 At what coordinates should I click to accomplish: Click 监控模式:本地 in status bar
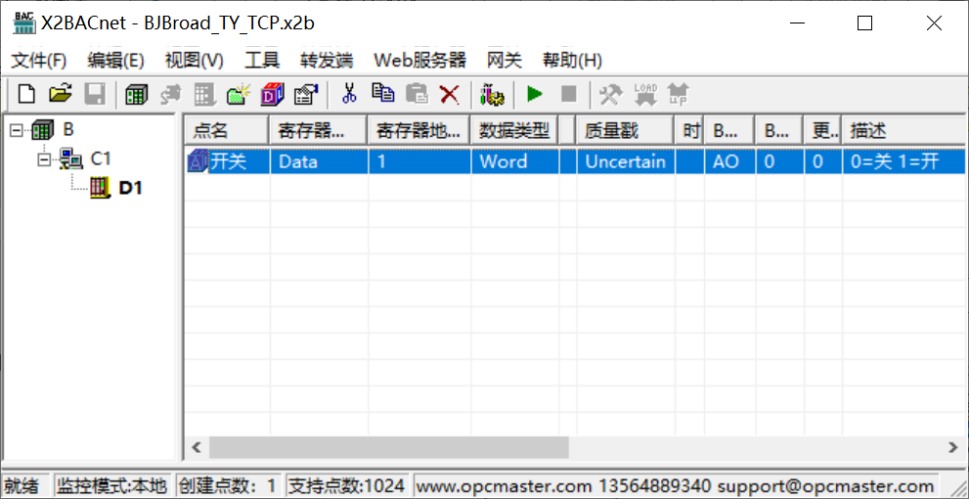(x=112, y=486)
